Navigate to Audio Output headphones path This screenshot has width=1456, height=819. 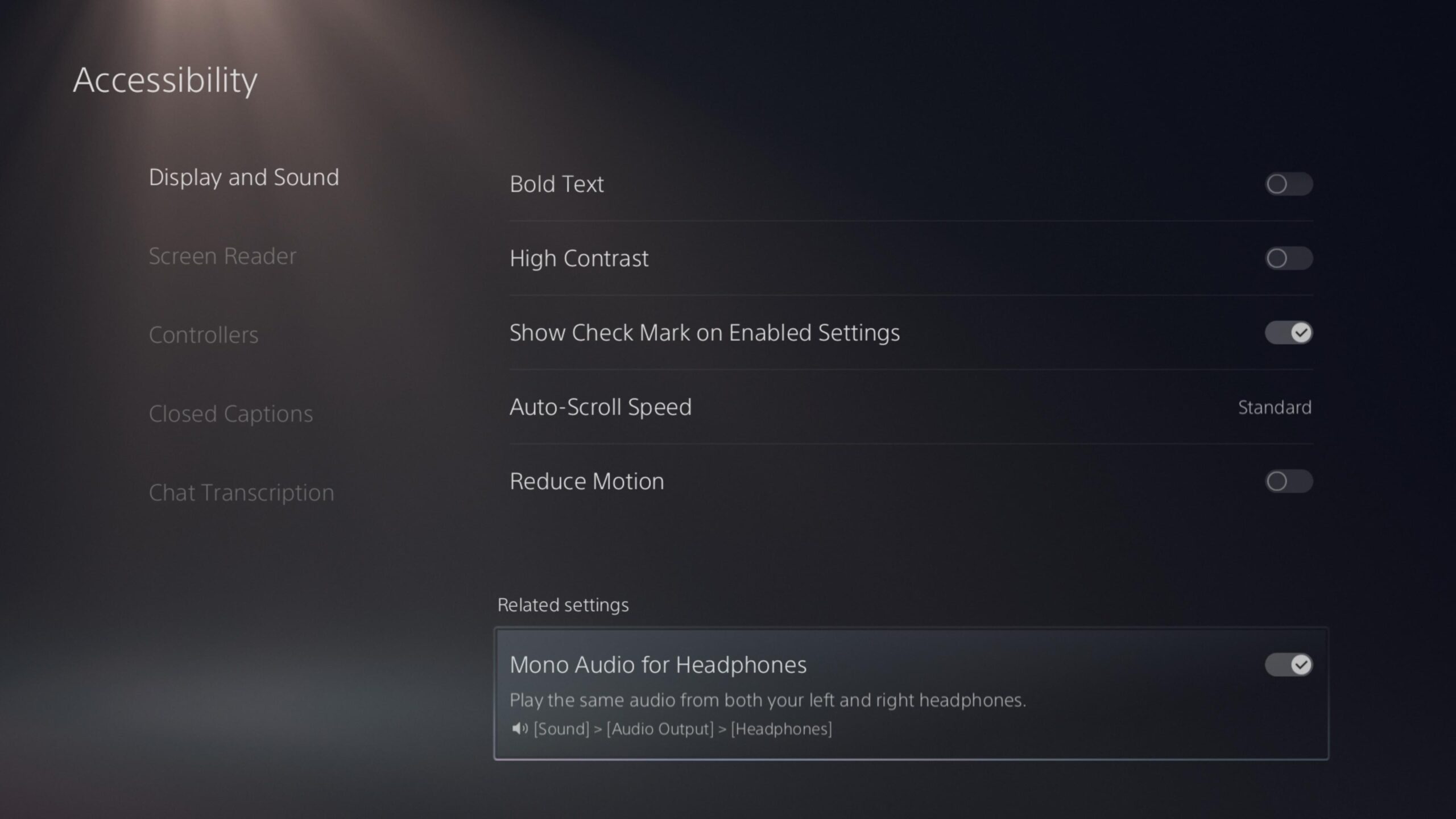[x=672, y=728]
